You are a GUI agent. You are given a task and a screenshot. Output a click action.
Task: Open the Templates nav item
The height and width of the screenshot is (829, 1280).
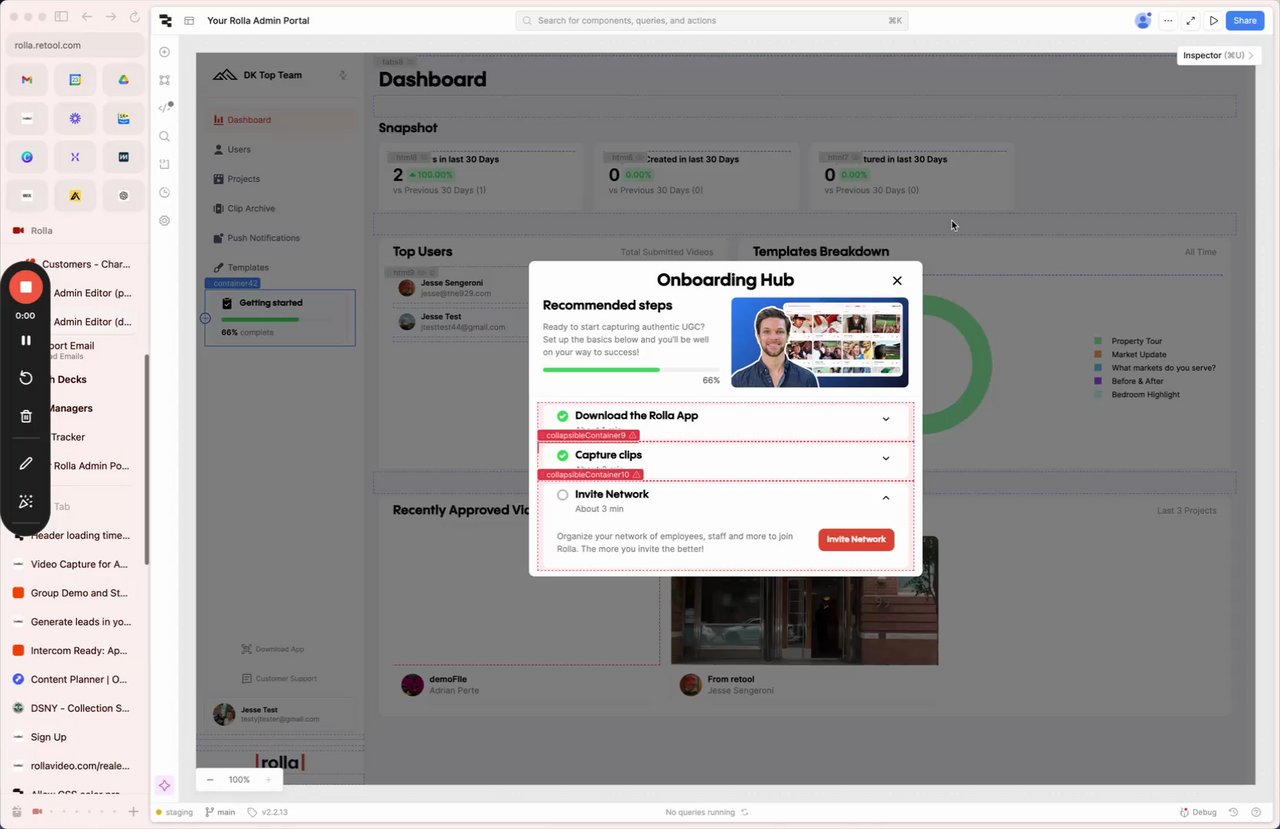(x=282, y=267)
